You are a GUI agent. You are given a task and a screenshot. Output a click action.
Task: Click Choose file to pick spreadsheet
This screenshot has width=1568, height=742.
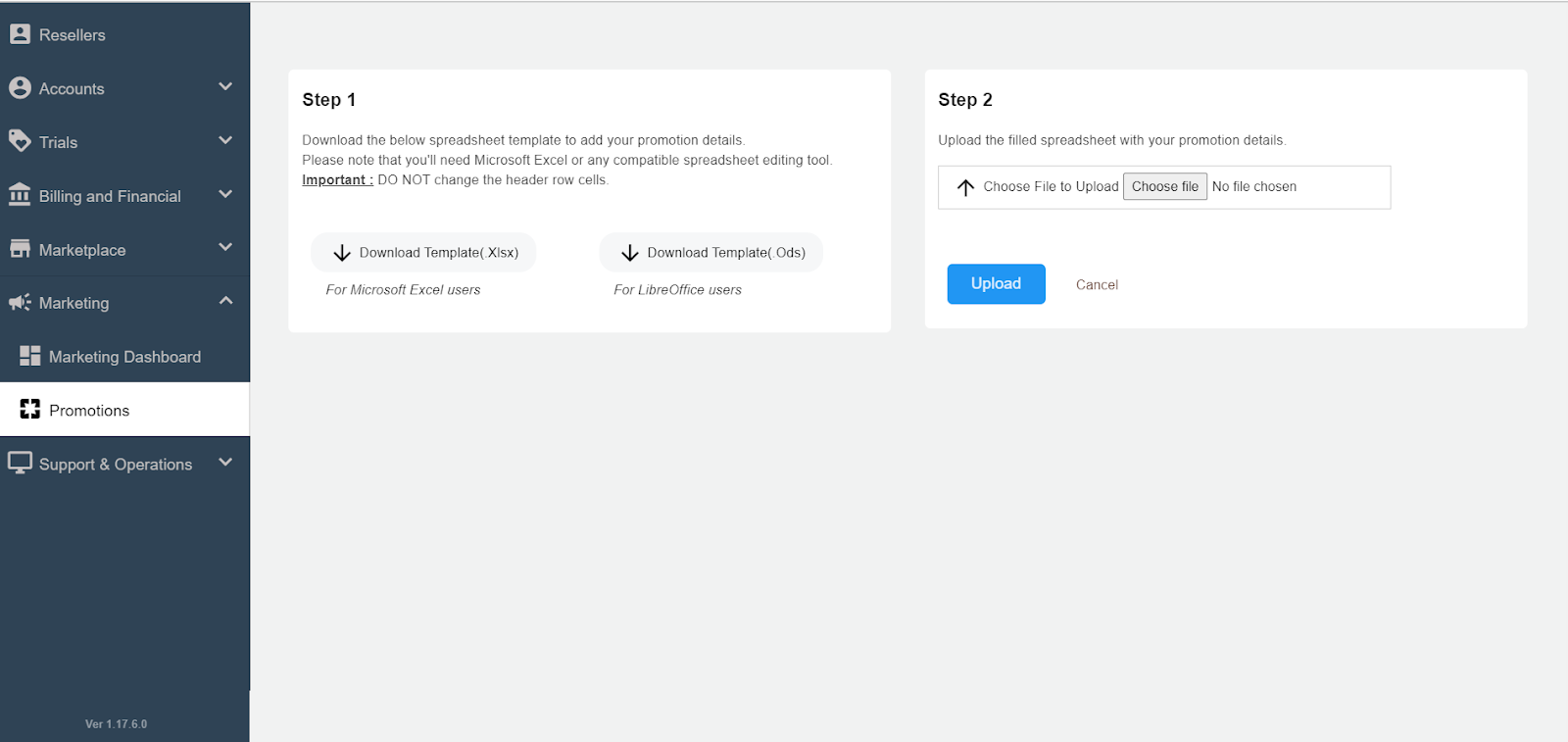click(x=1164, y=187)
